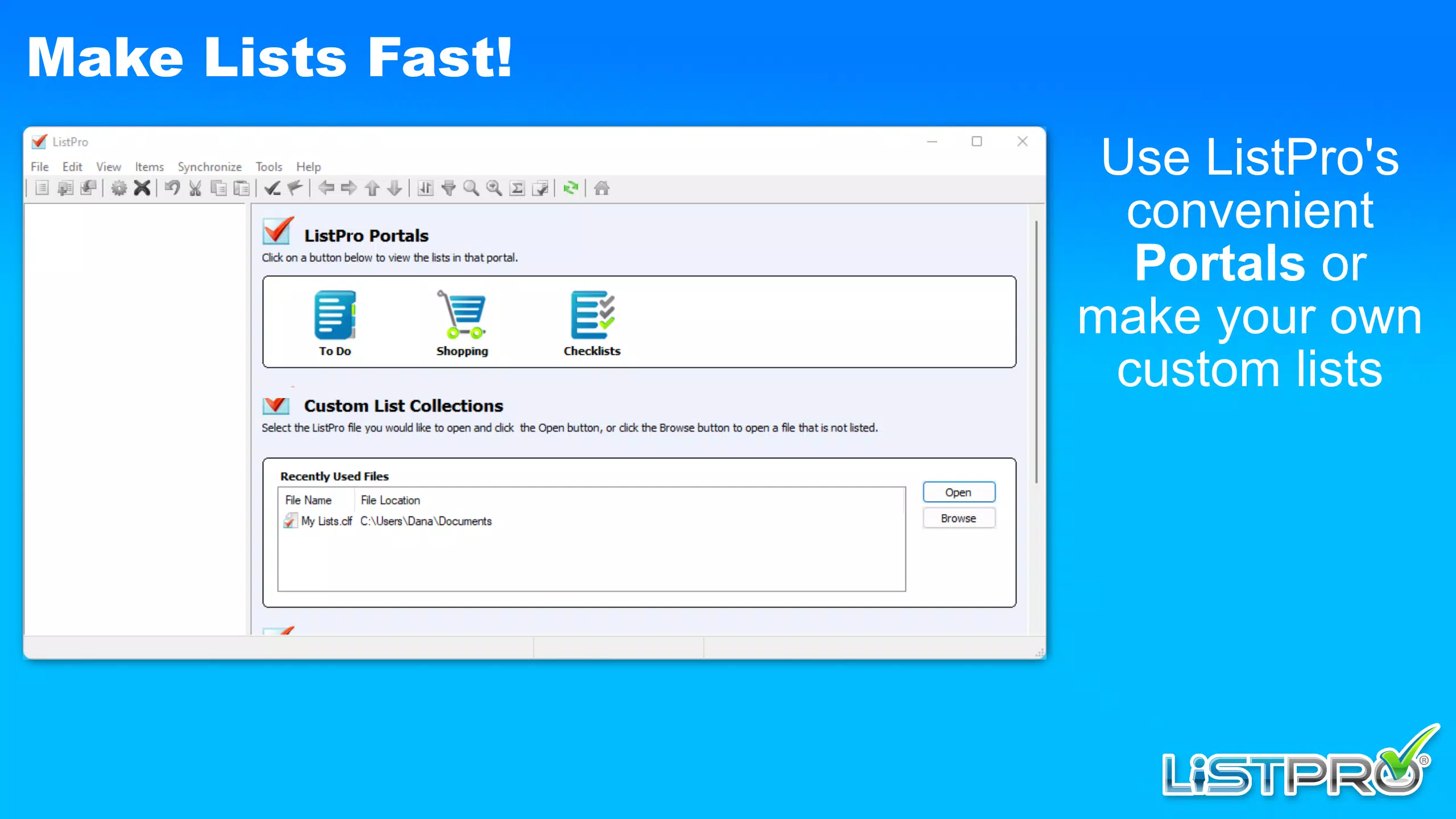Click the up arrow toolbar icon
The width and height of the screenshot is (1456, 819).
372,188
